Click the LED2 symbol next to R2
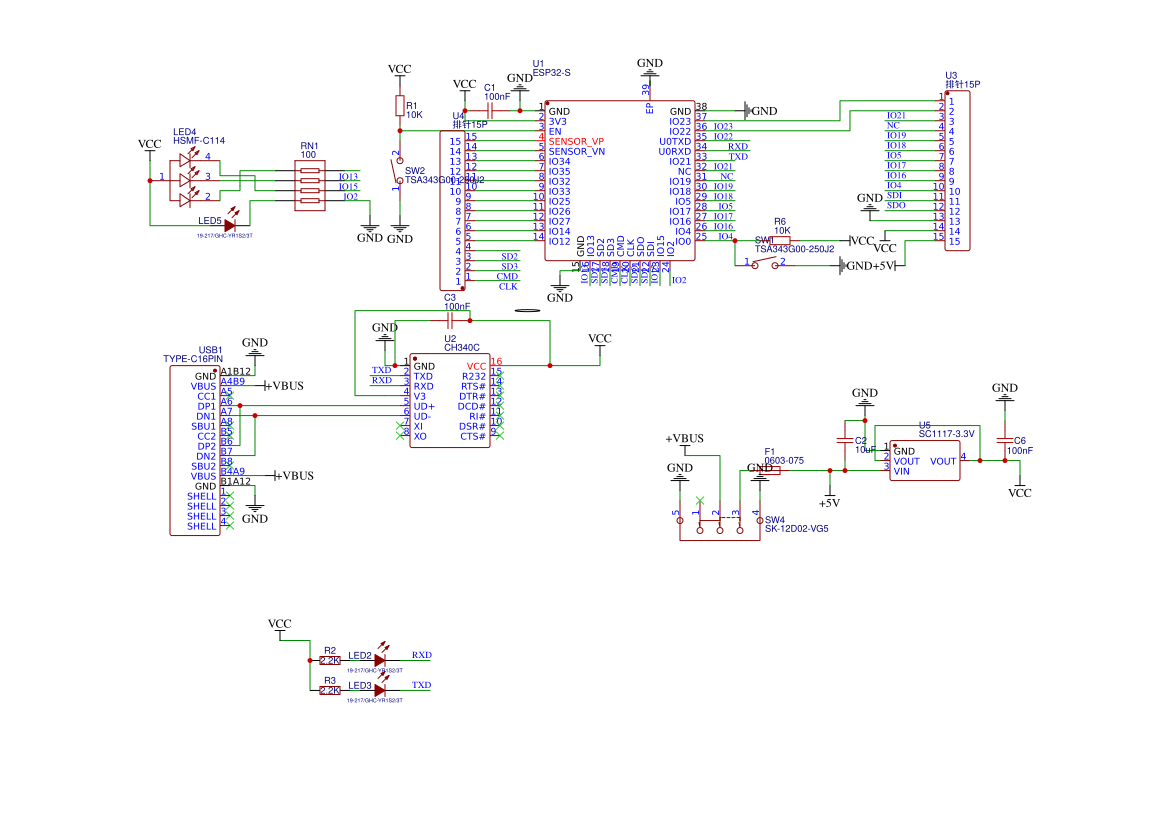The height and width of the screenshot is (827, 1169). pyautogui.click(x=379, y=660)
